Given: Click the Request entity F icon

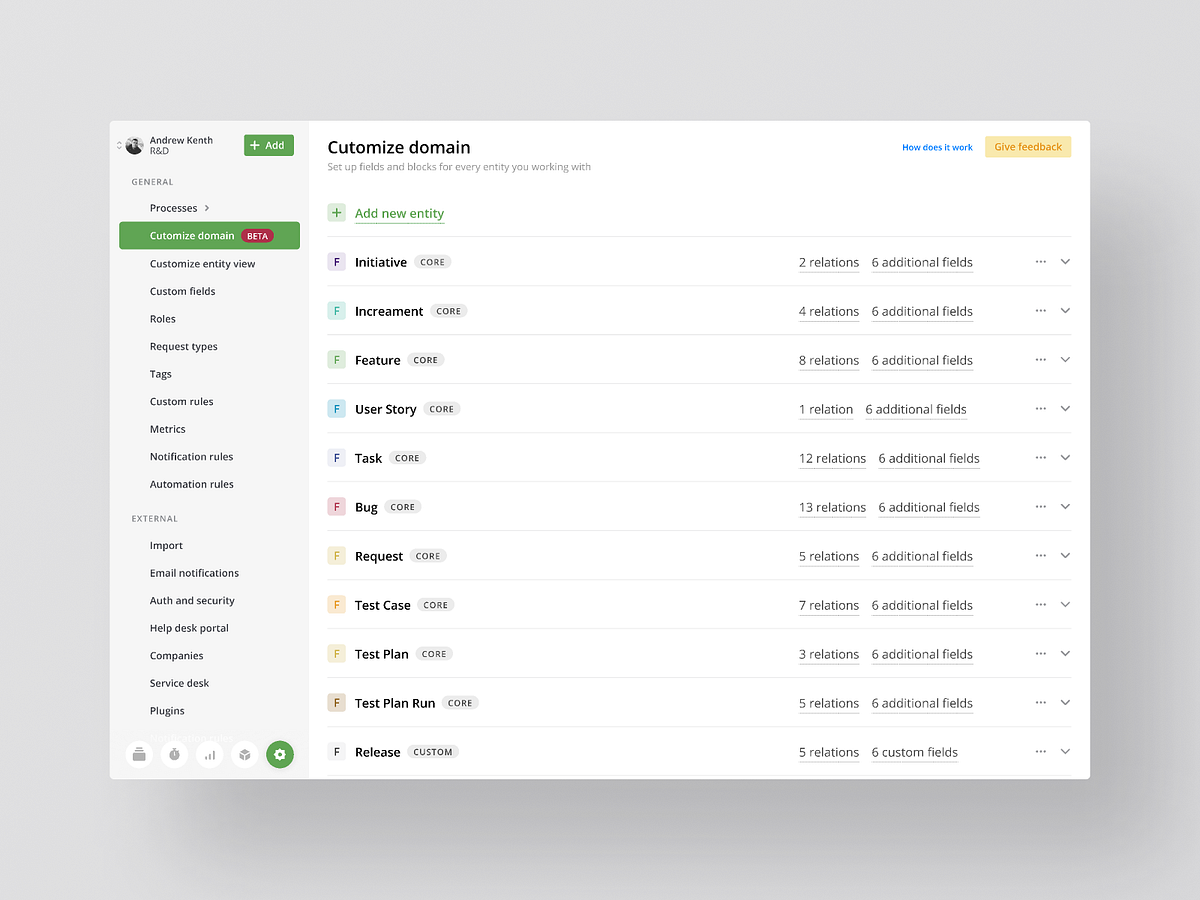Looking at the screenshot, I should [336, 556].
